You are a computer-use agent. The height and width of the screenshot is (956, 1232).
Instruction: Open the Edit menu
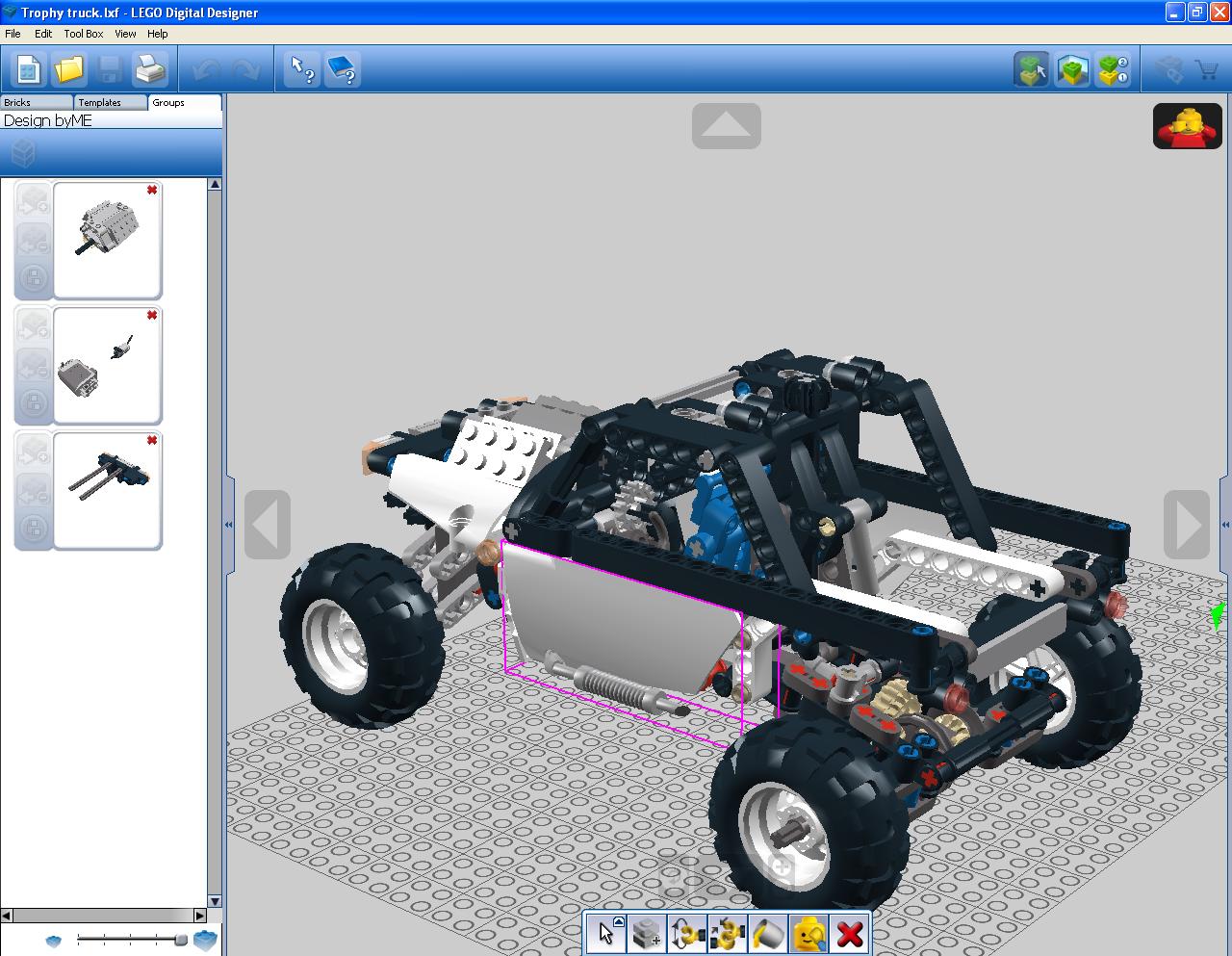click(43, 34)
